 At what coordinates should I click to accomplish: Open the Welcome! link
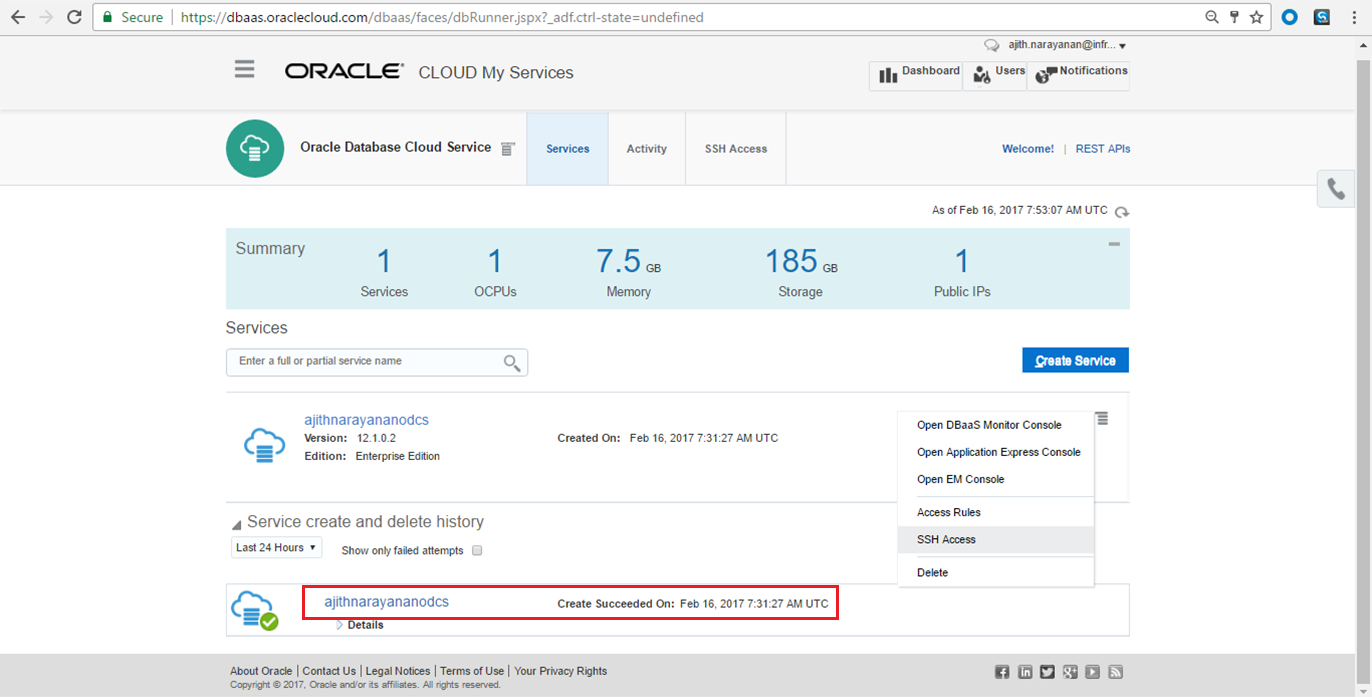1028,149
